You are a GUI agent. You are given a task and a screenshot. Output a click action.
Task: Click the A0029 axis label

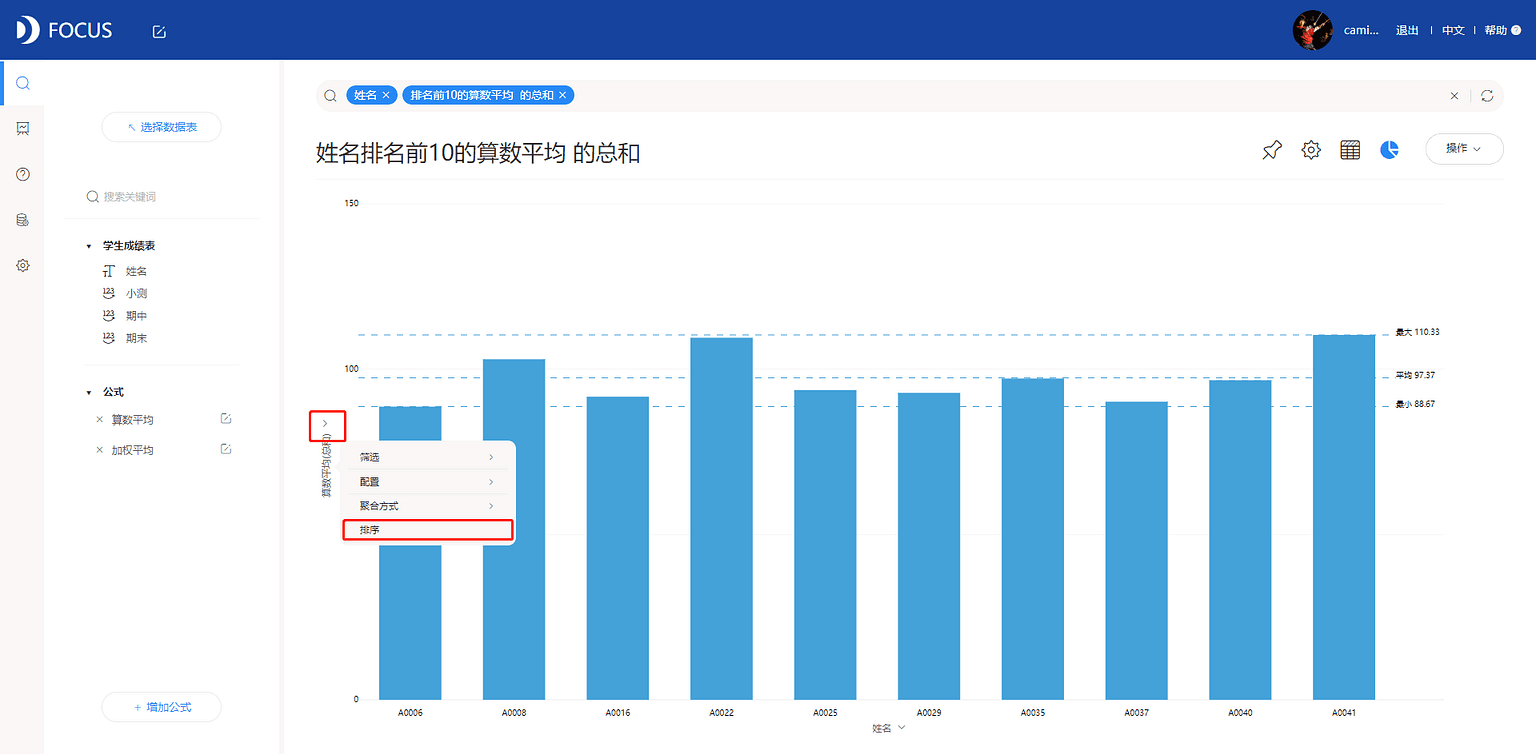pyautogui.click(x=929, y=713)
